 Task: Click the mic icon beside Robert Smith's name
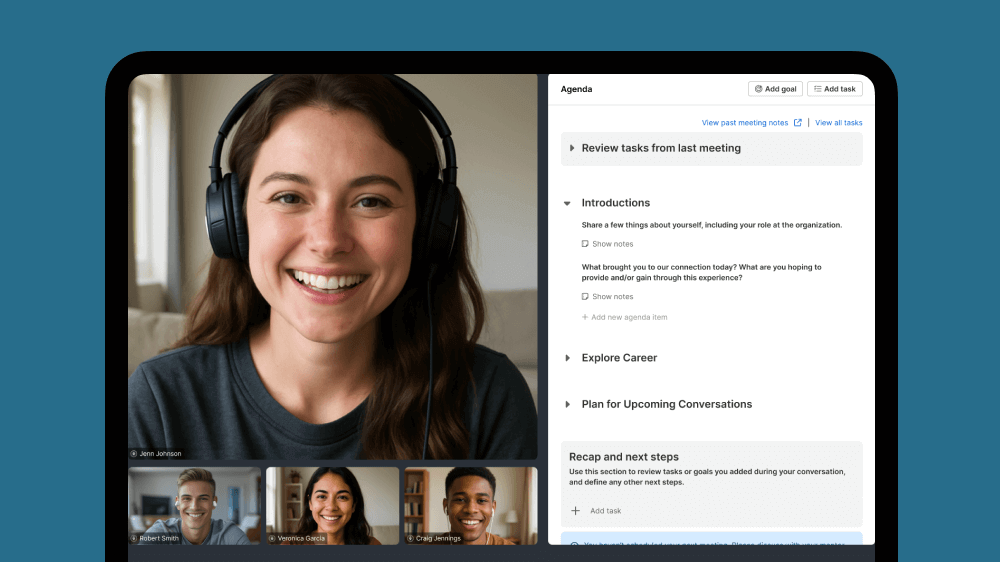click(134, 538)
